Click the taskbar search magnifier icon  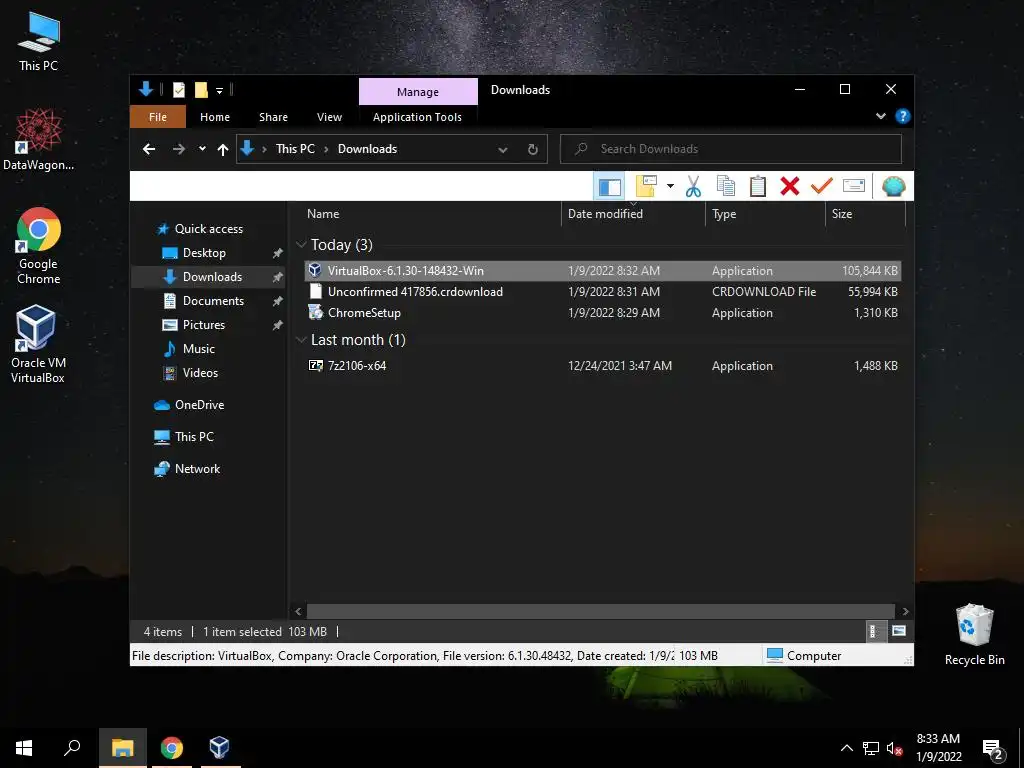72,748
